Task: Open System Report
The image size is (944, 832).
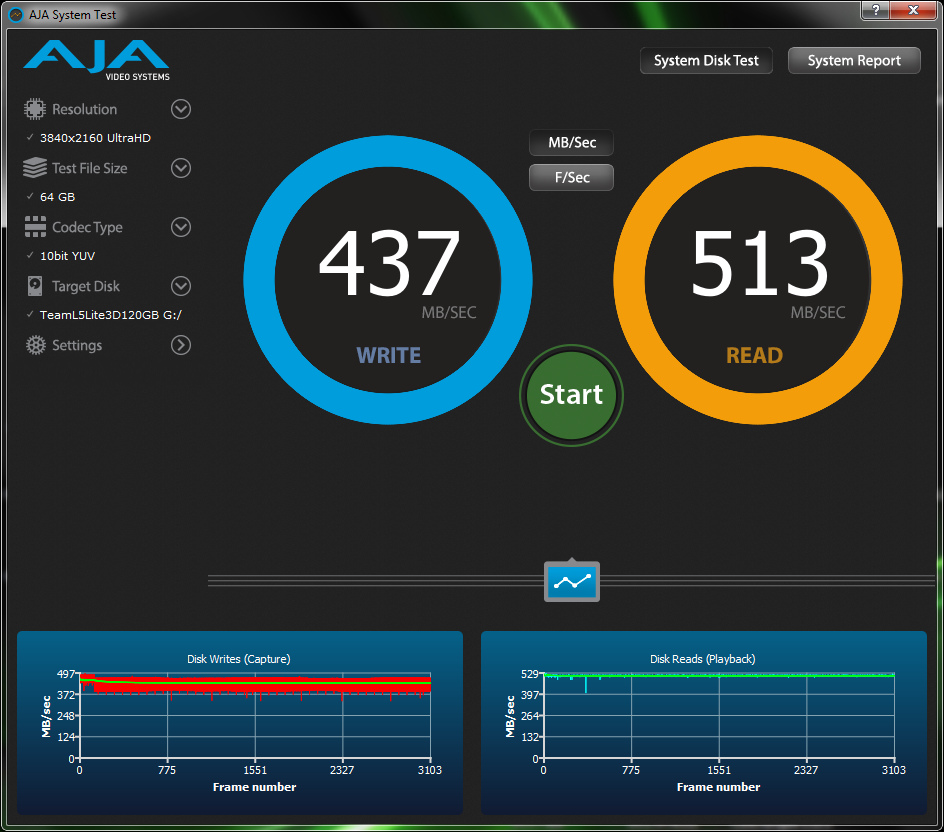Action: [x=854, y=61]
